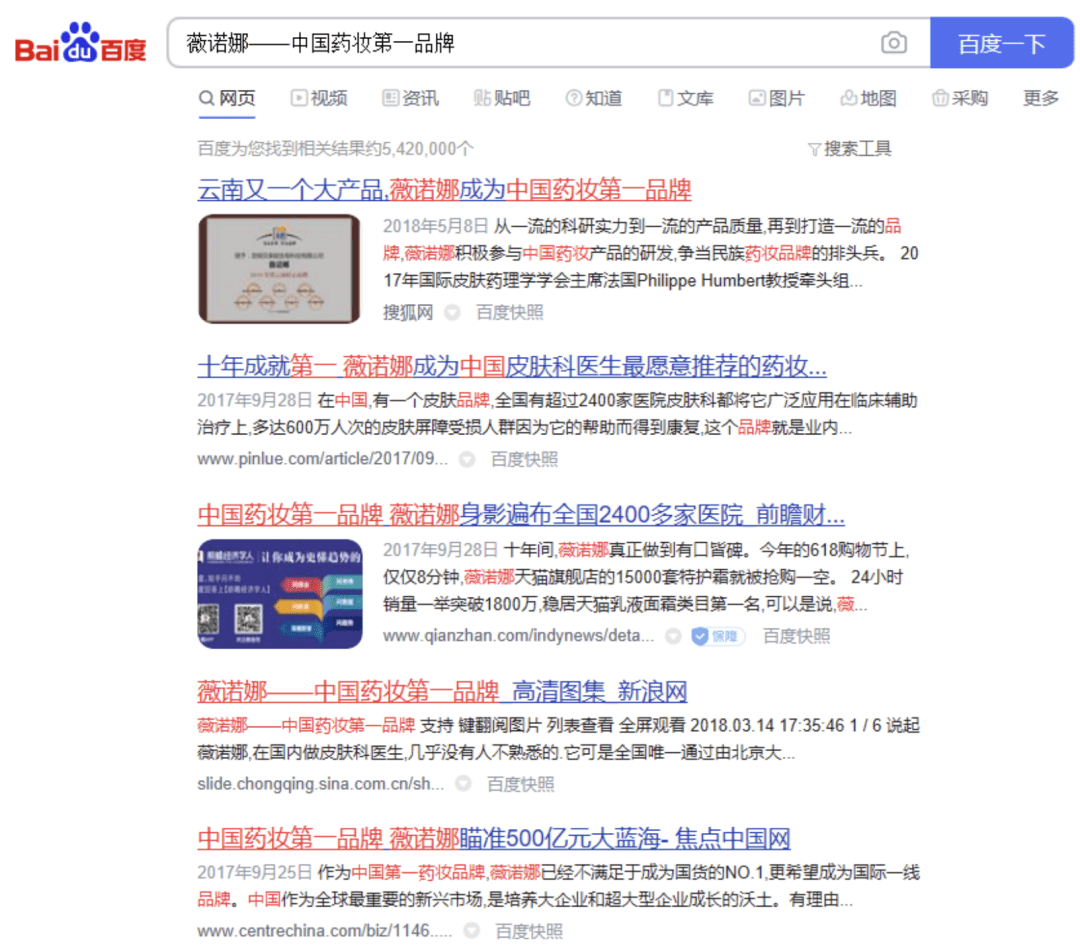
Task: Open 百度快照 for centrechina.com result
Action: [x=529, y=931]
